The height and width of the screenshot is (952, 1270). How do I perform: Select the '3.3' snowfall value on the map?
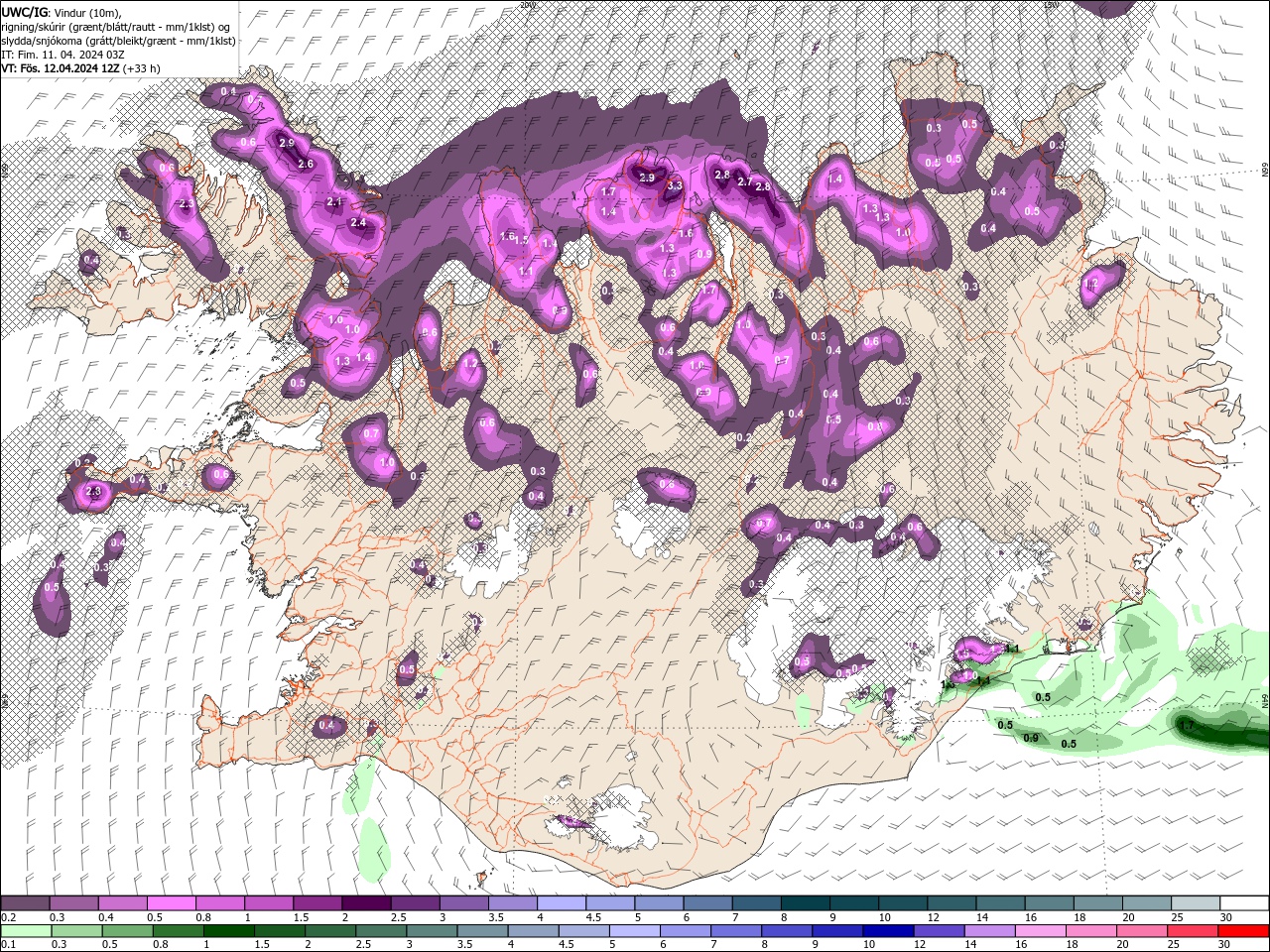pyautogui.click(x=675, y=185)
